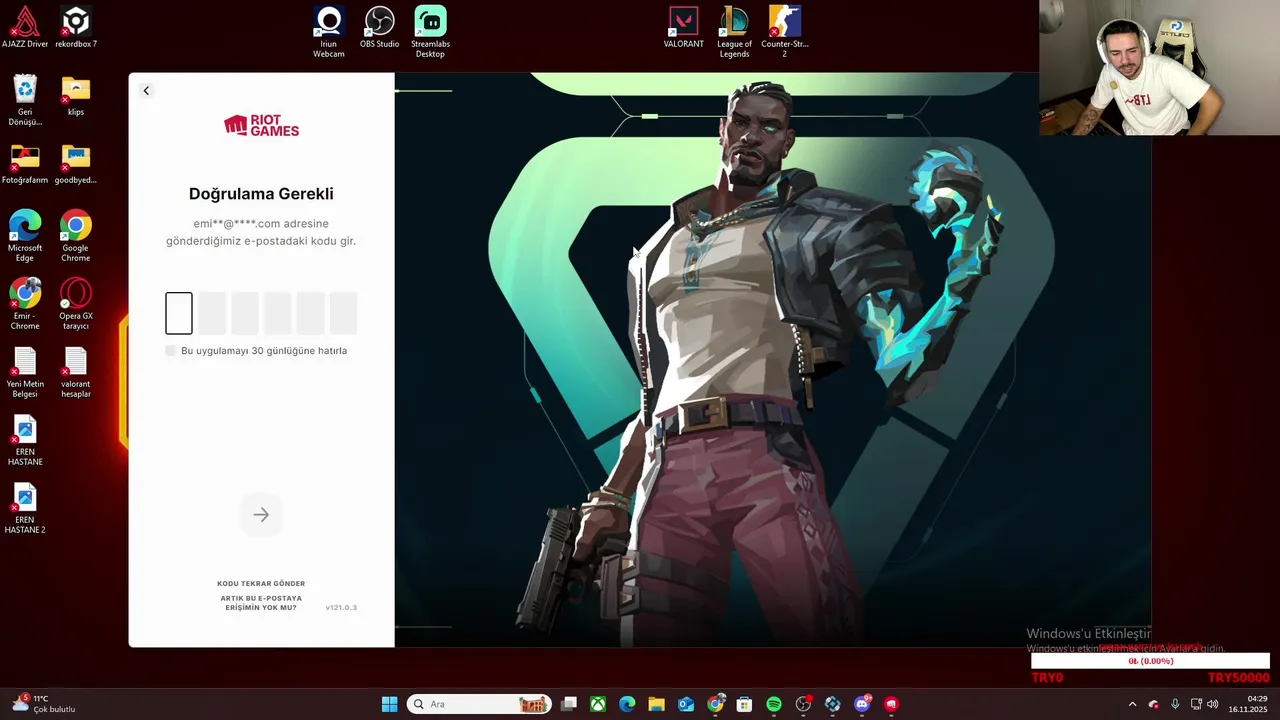Image resolution: width=1280 pixels, height=720 pixels.
Task: Open Spotify from taskbar
Action: tap(774, 704)
